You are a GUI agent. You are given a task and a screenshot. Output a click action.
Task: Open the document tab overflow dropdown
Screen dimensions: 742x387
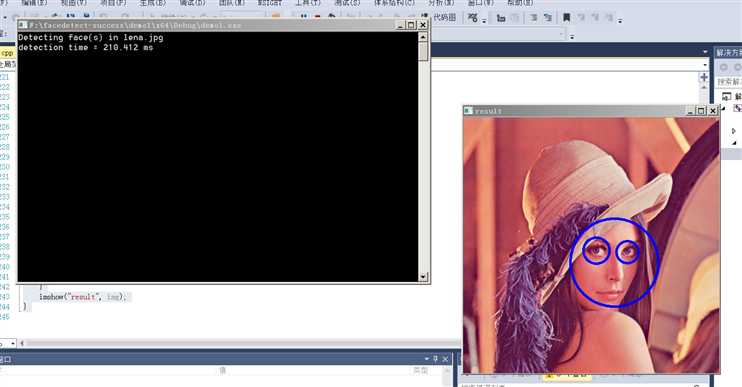(705, 52)
